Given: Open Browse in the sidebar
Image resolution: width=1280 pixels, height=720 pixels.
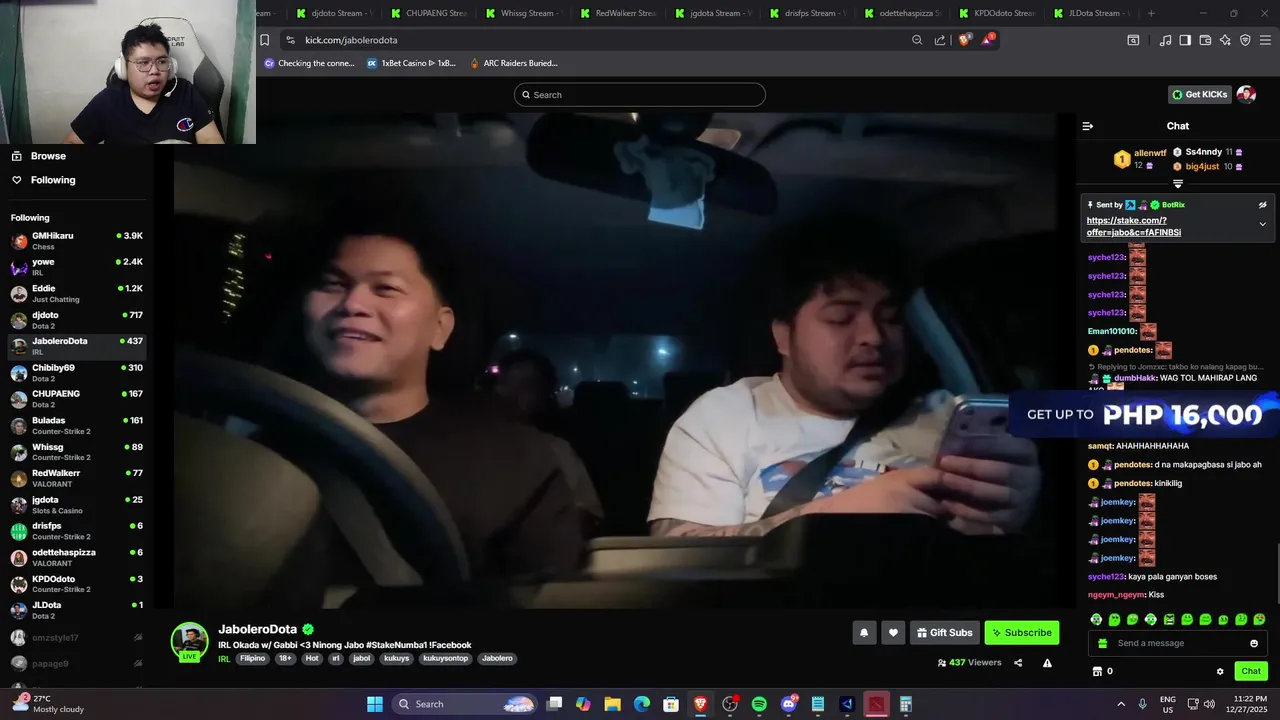Looking at the screenshot, I should pyautogui.click(x=39, y=156).
